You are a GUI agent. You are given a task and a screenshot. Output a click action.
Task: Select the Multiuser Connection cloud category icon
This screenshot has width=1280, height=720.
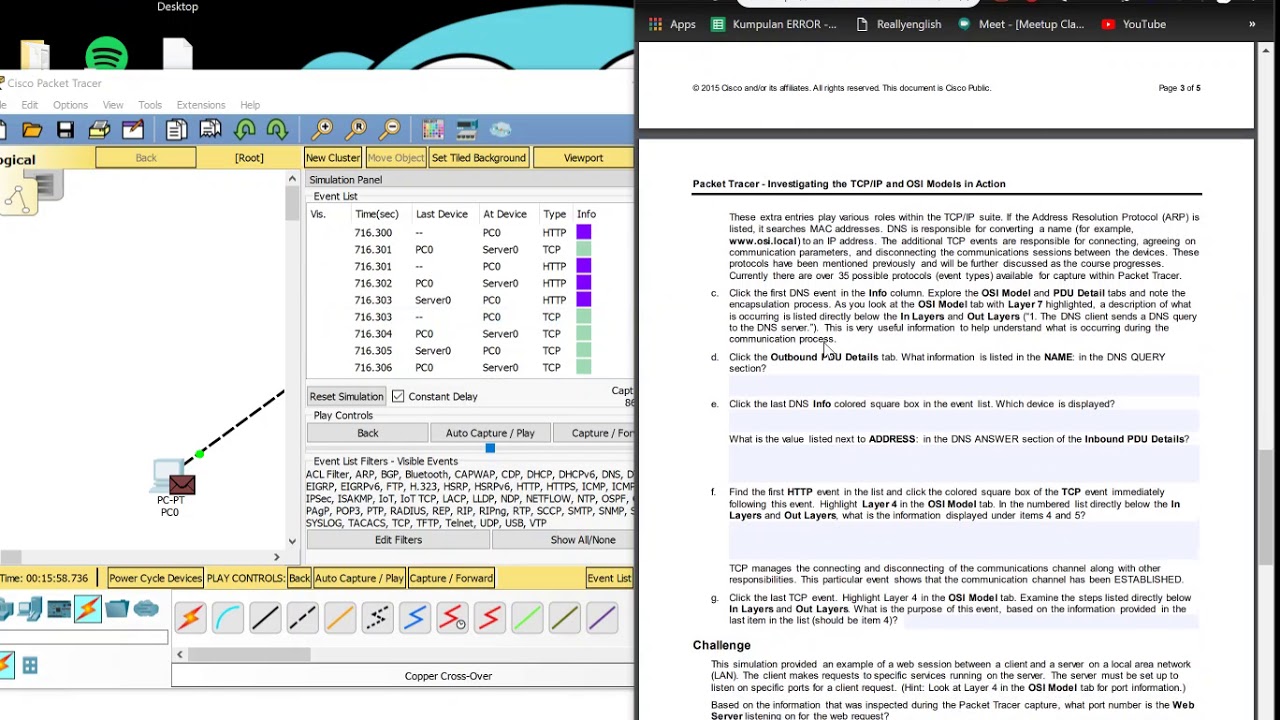(x=146, y=608)
